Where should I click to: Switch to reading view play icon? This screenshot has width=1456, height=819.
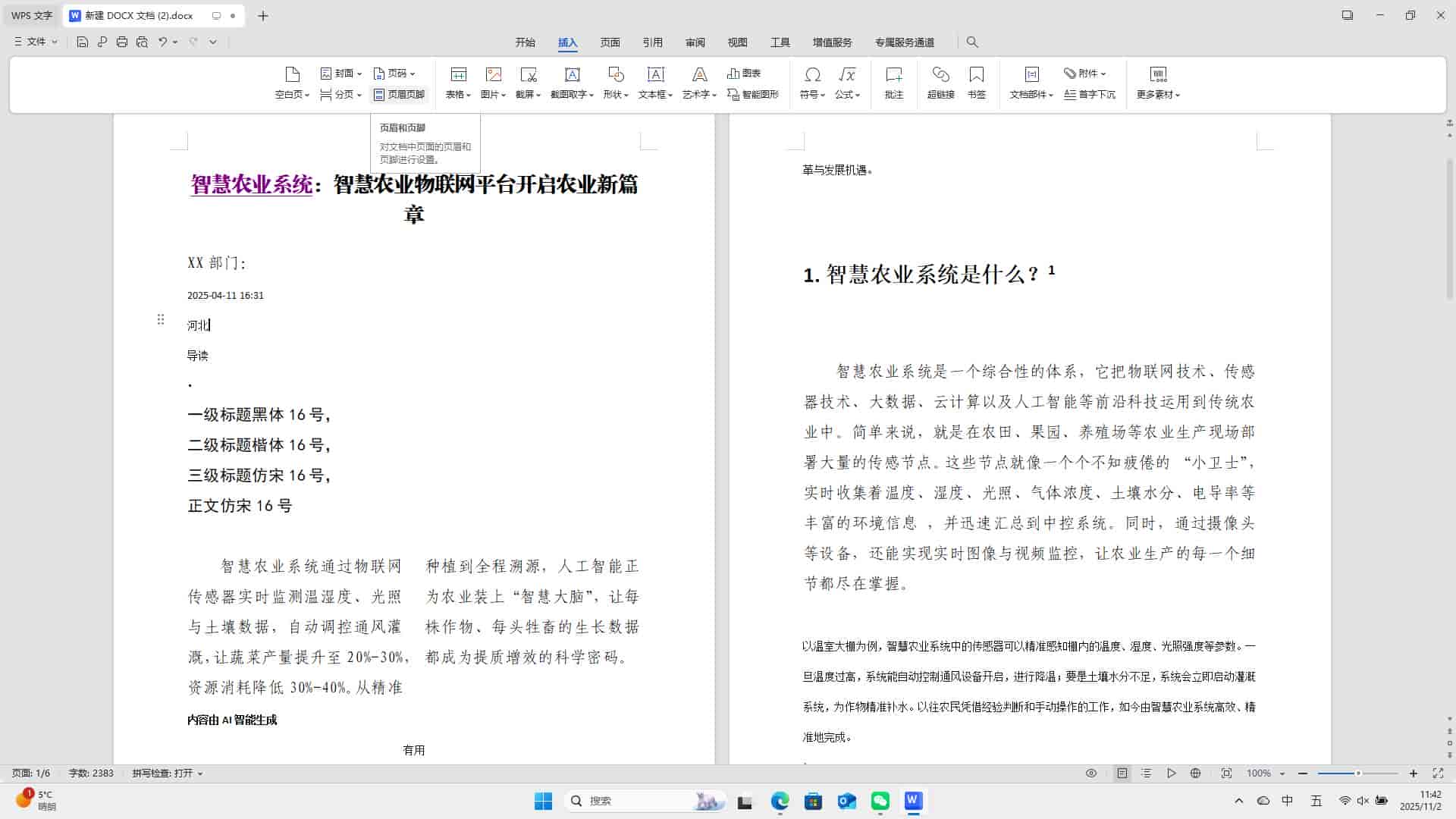pyautogui.click(x=1172, y=773)
